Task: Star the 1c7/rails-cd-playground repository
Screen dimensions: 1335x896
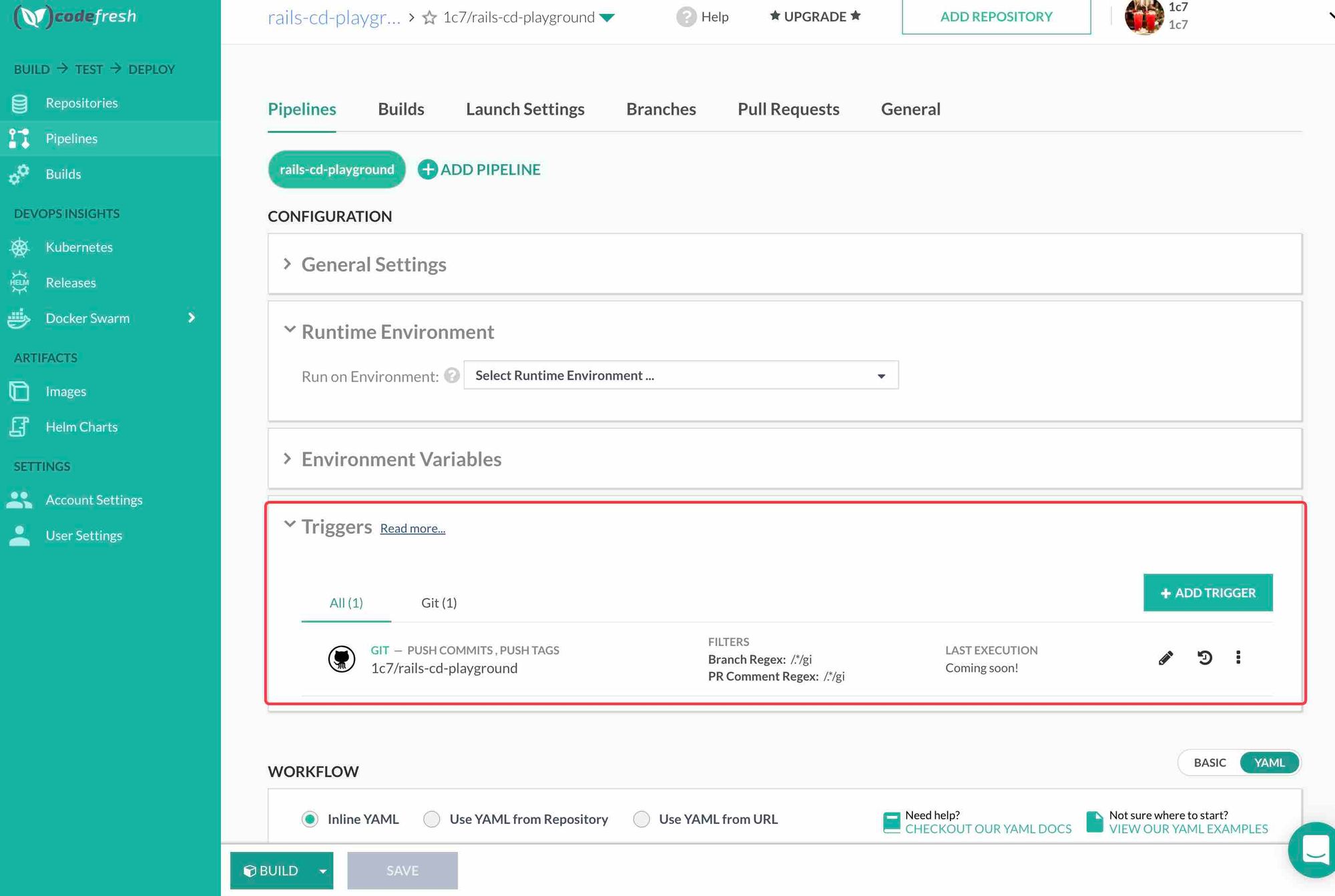Action: point(430,18)
